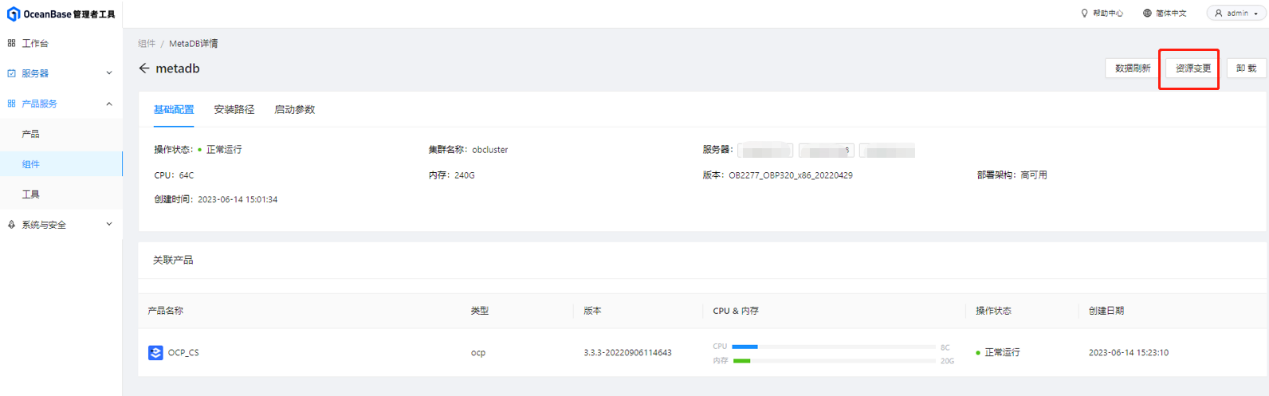Click the 组件 breadcrumb link
The height and width of the screenshot is (396, 1269).
click(146, 44)
